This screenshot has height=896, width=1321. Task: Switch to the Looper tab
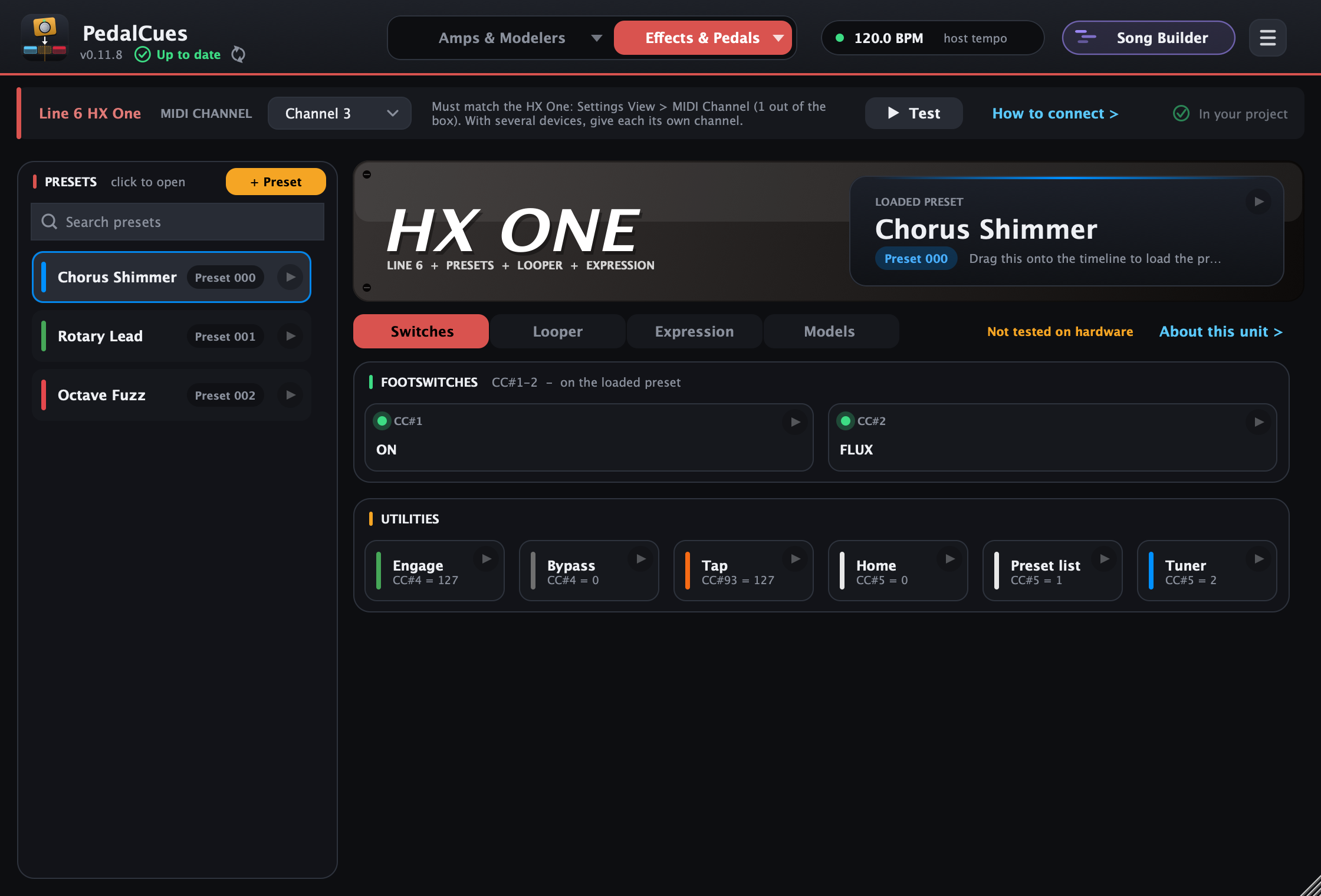click(x=558, y=331)
